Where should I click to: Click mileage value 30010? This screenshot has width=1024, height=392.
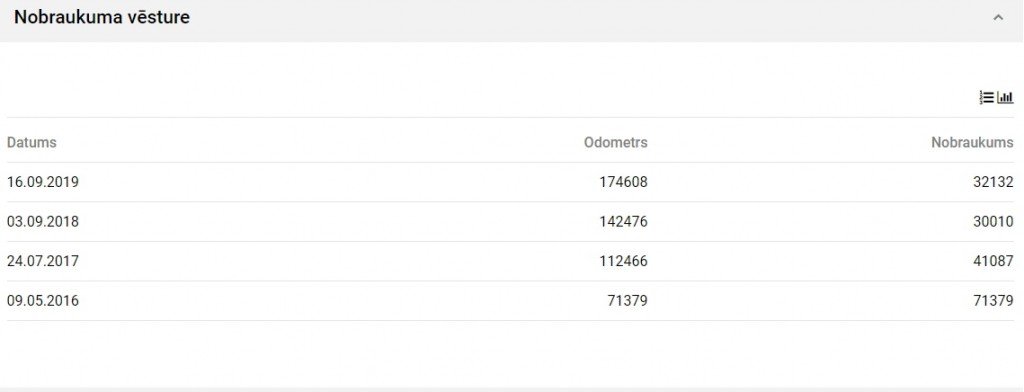pyautogui.click(x=993, y=222)
